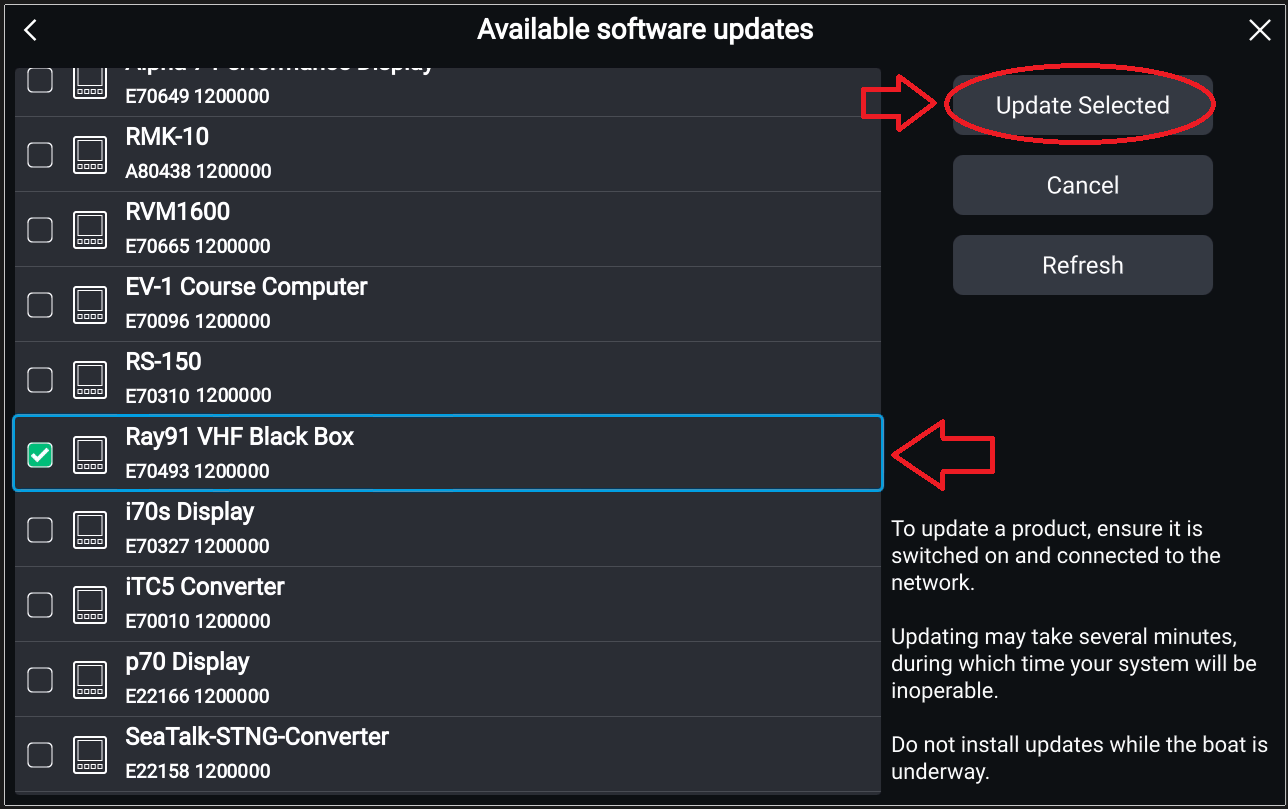Click the p70 Display device icon
Viewport: 1288px width, 809px height.
90,680
